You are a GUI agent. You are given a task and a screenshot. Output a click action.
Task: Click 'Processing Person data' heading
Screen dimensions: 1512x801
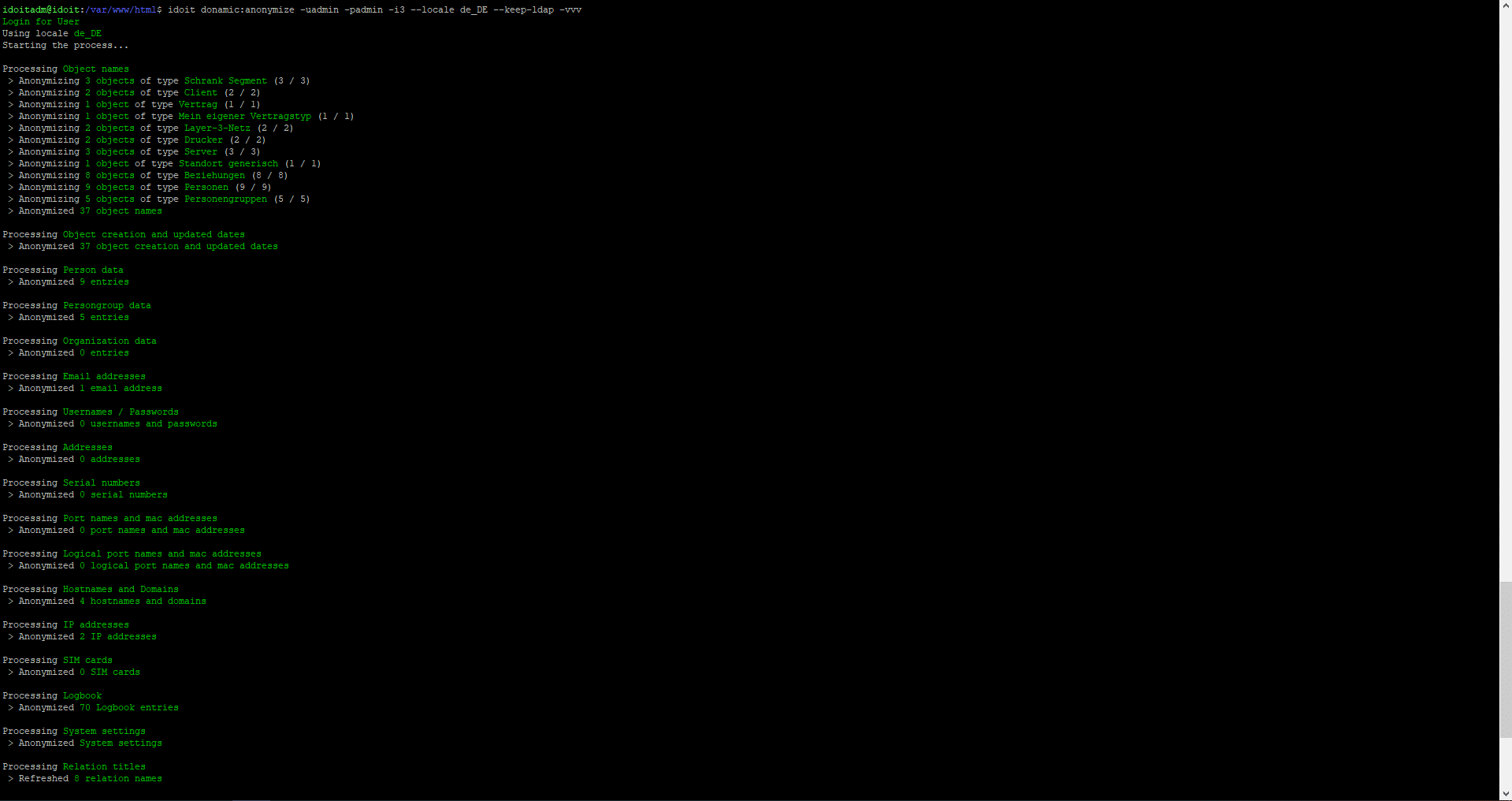tap(63, 270)
